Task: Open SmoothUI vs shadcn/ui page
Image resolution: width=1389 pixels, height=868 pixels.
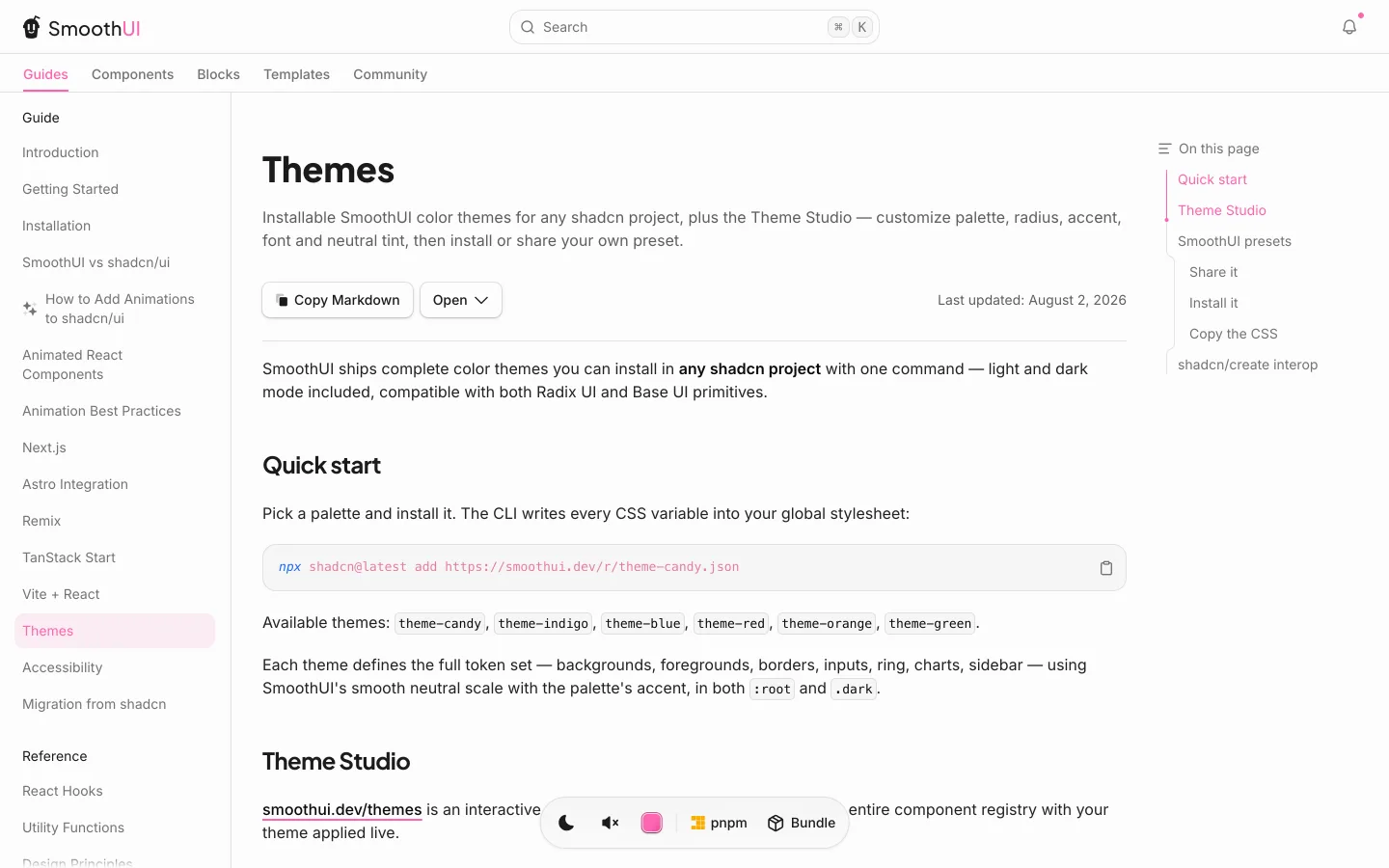Action: (x=115, y=262)
